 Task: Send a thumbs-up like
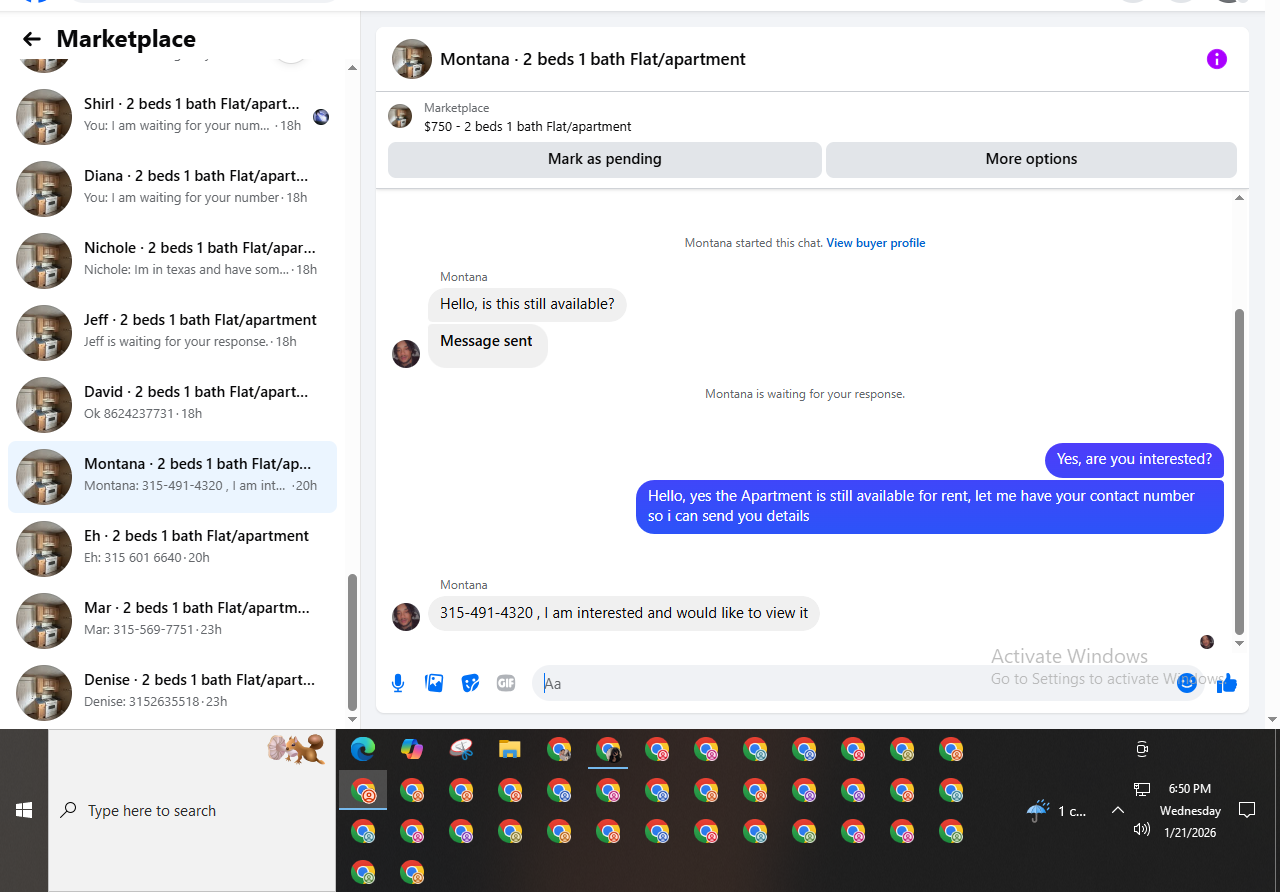pos(1227,683)
